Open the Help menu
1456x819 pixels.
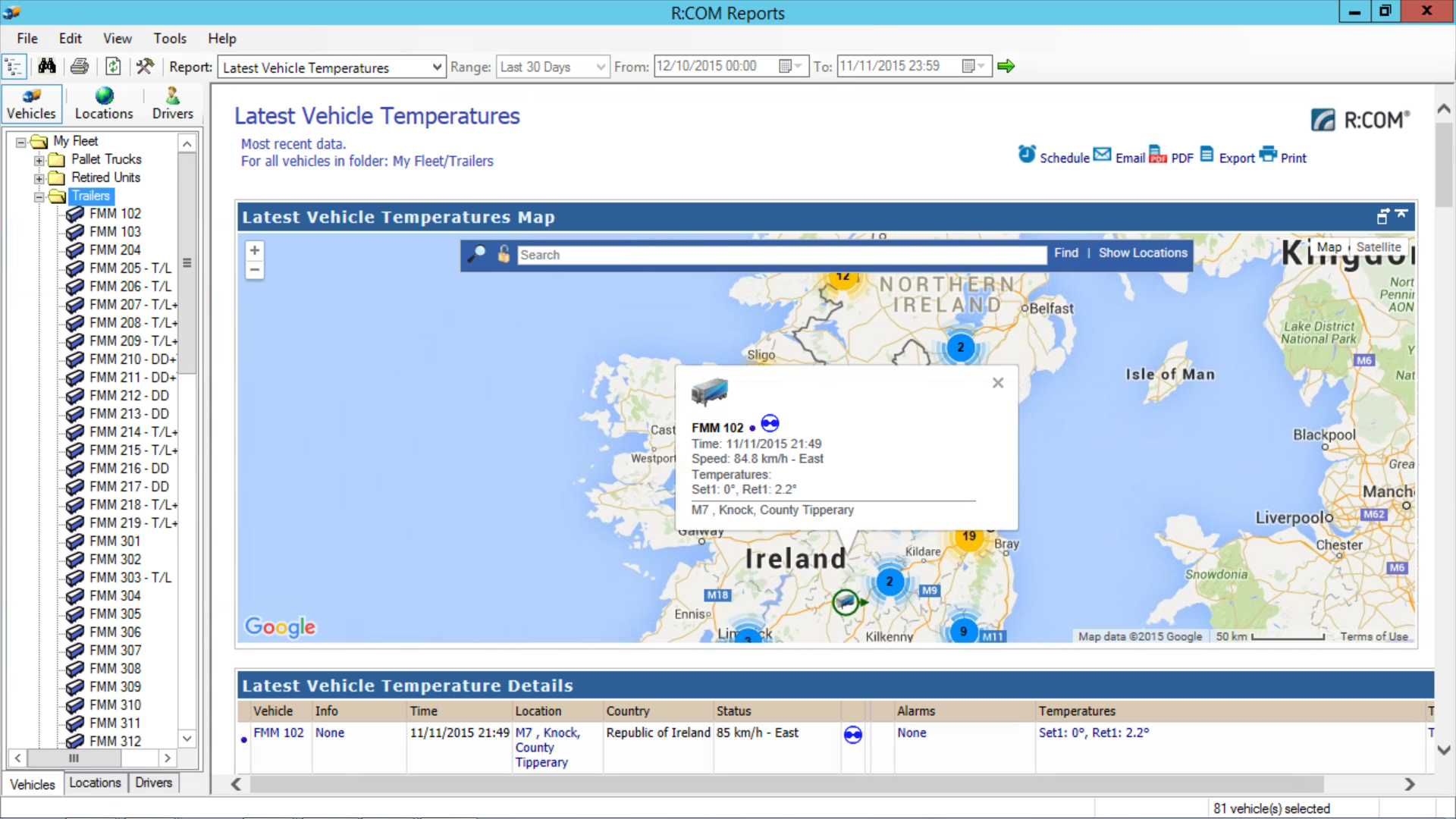click(222, 39)
